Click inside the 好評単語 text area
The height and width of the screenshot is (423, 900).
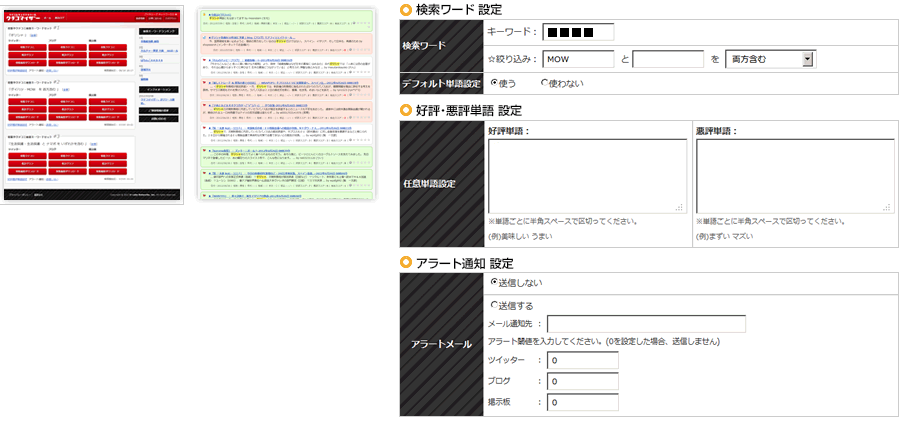point(587,175)
